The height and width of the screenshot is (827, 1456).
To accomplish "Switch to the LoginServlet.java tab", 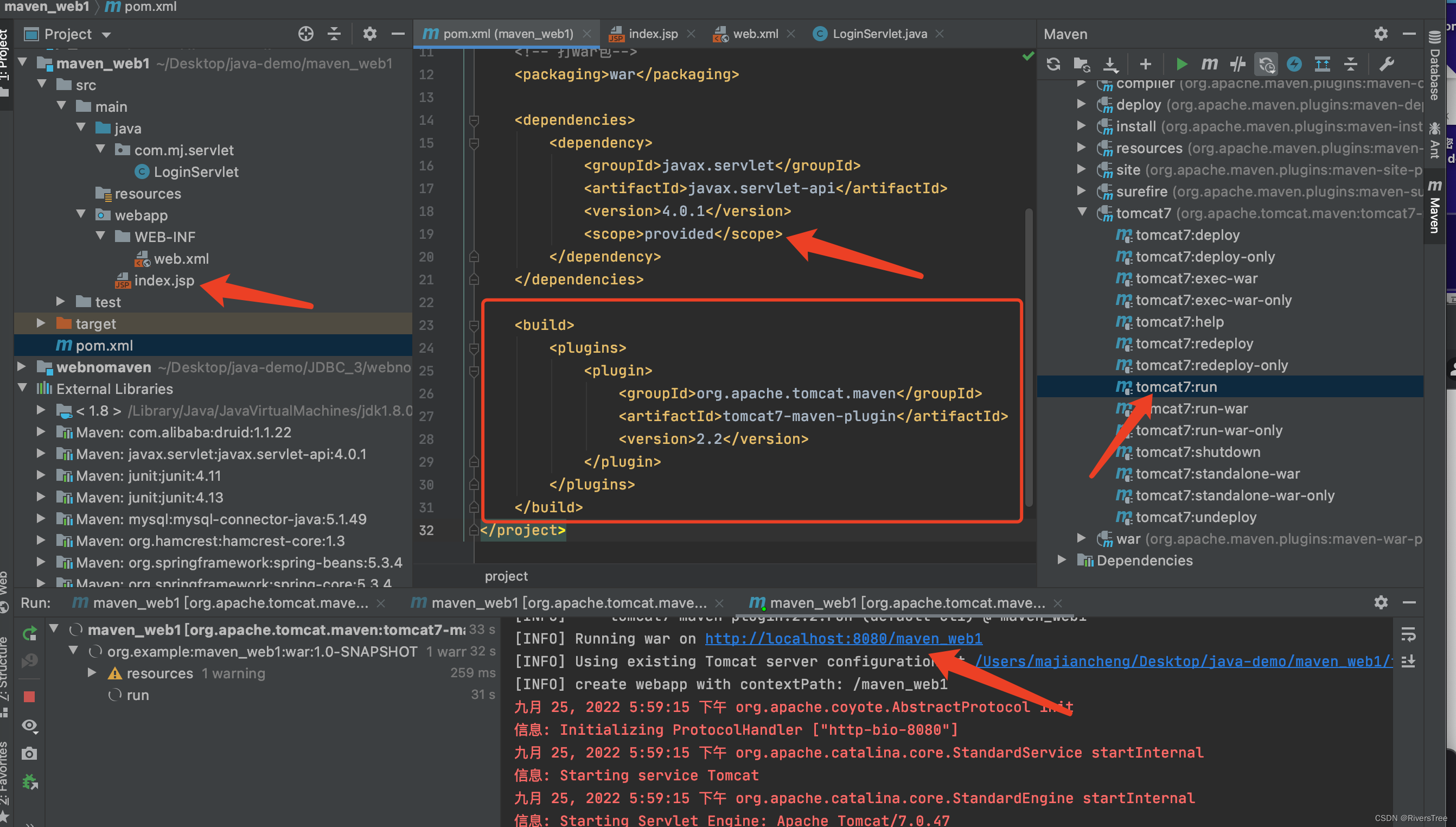I will tap(879, 34).
